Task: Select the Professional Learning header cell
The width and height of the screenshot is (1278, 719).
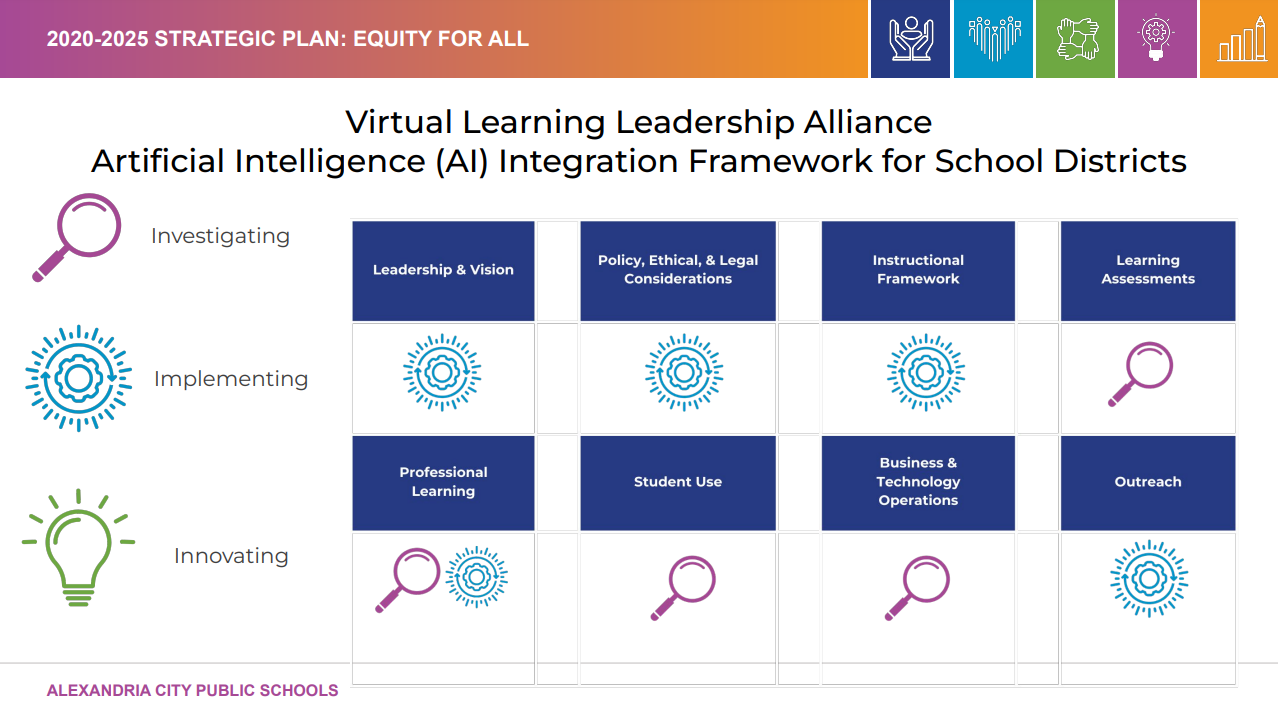Action: pos(443,482)
